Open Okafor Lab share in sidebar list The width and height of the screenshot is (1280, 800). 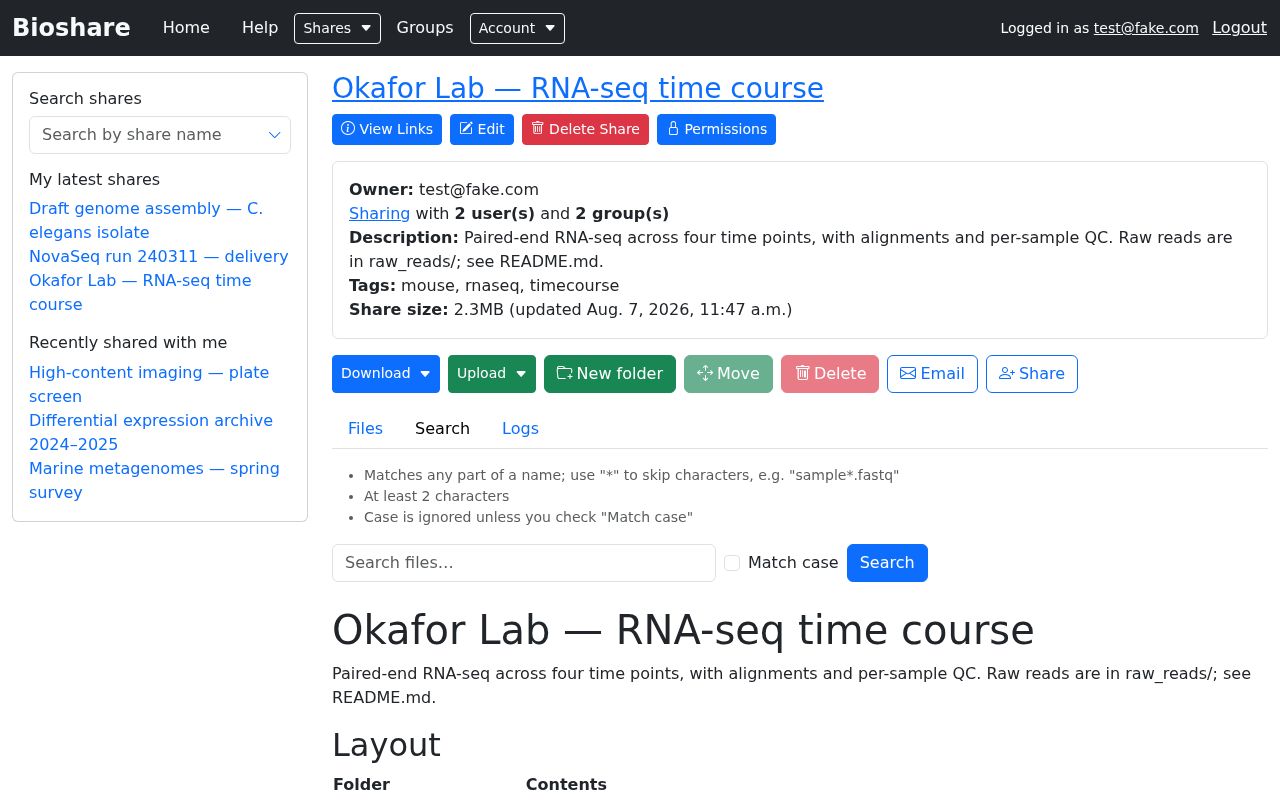(140, 293)
